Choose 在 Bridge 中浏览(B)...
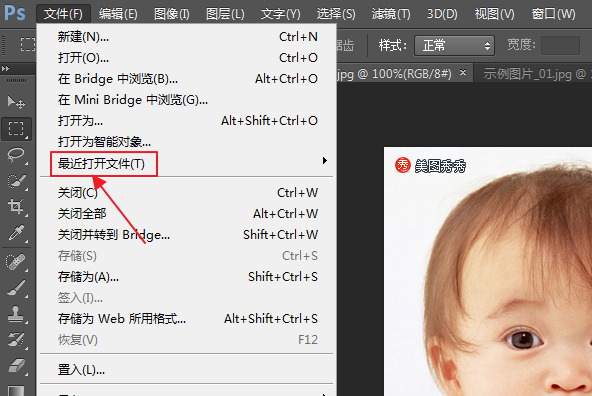 (187, 79)
